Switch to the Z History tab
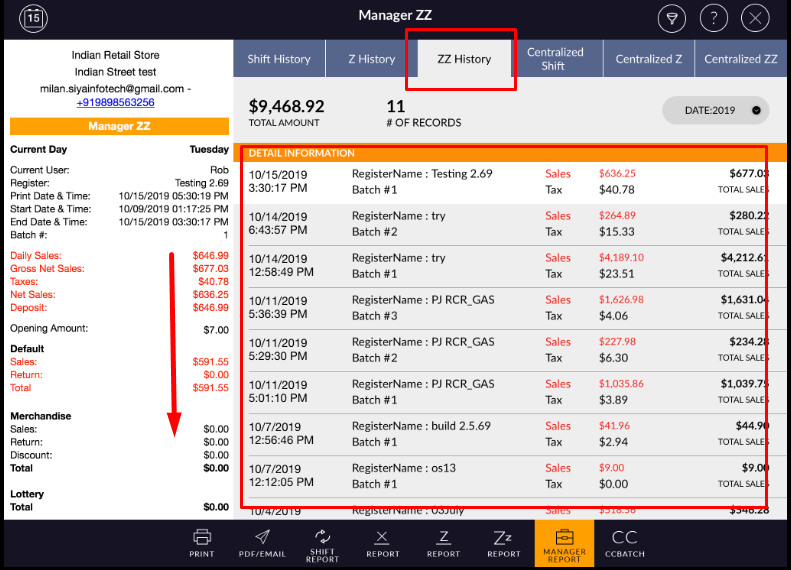Viewport: 791px width, 570px height. tap(371, 59)
